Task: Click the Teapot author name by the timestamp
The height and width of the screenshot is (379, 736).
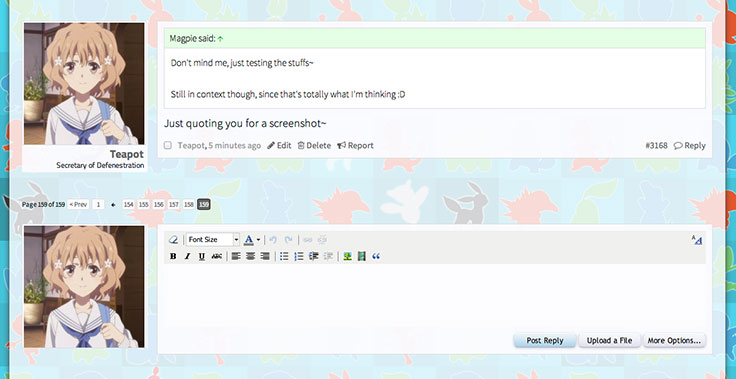Action: (191, 146)
